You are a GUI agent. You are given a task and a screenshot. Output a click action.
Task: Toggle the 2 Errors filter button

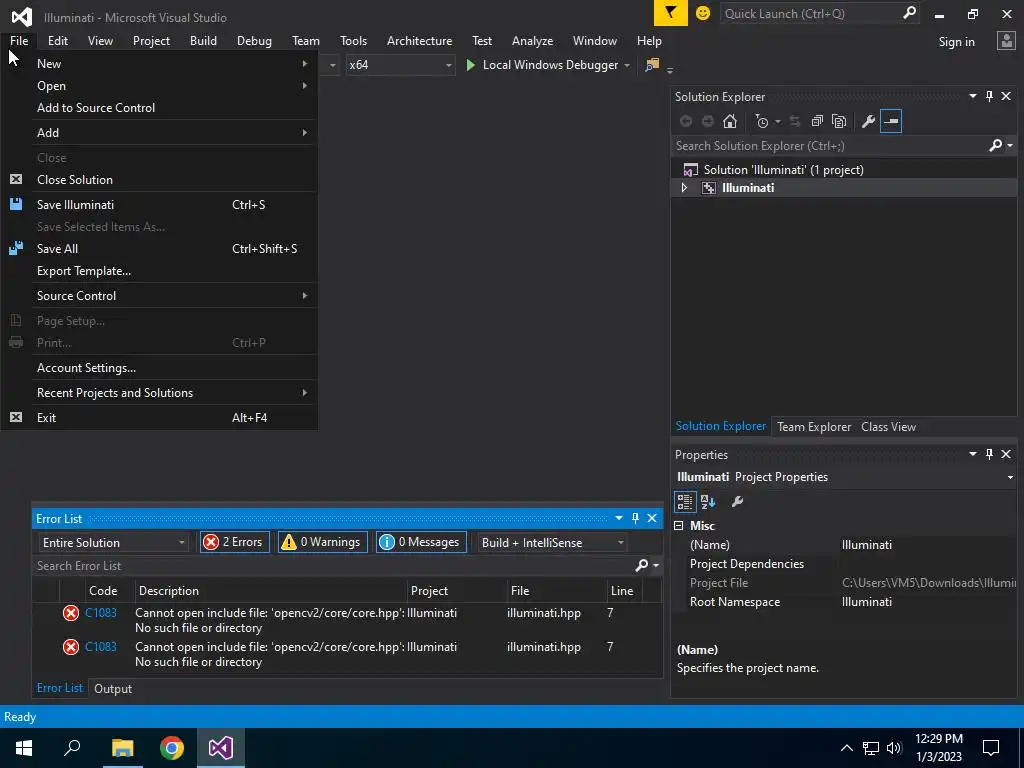click(x=234, y=542)
